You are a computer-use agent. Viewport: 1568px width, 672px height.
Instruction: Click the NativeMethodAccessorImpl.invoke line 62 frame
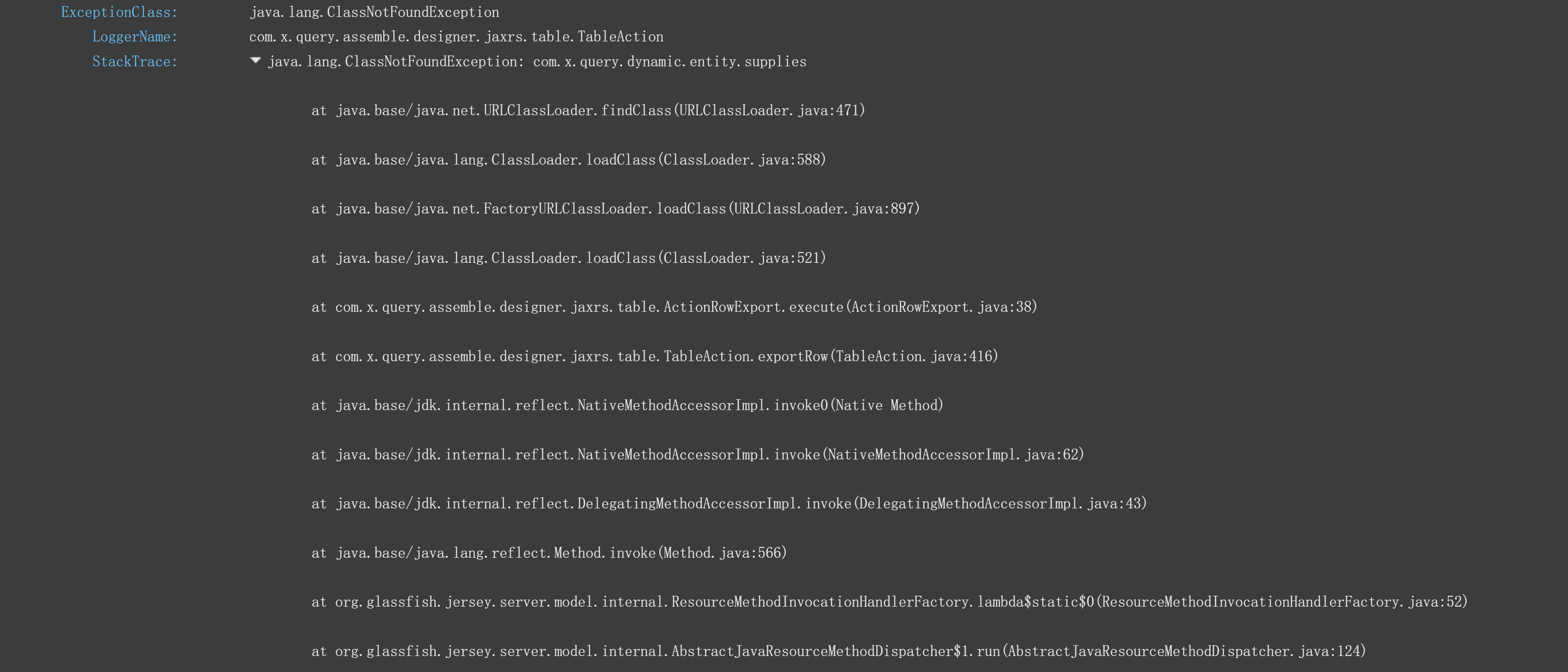click(697, 455)
